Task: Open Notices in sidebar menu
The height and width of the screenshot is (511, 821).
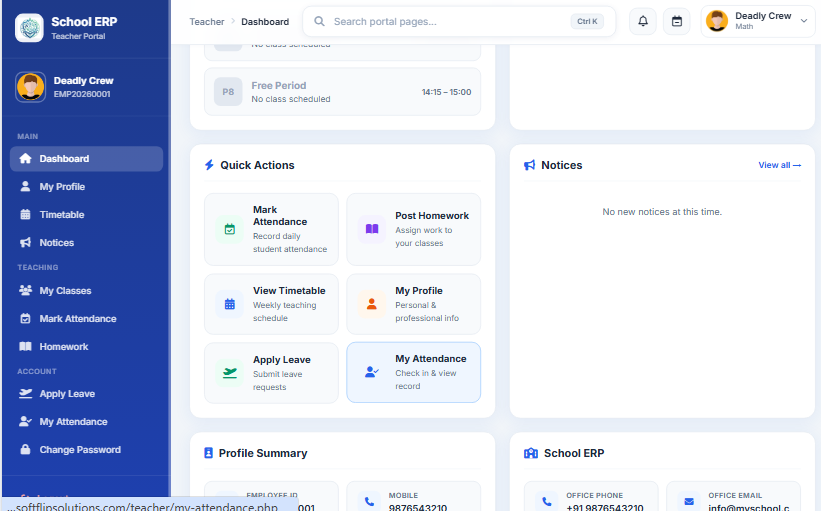Action: pyautogui.click(x=86, y=242)
